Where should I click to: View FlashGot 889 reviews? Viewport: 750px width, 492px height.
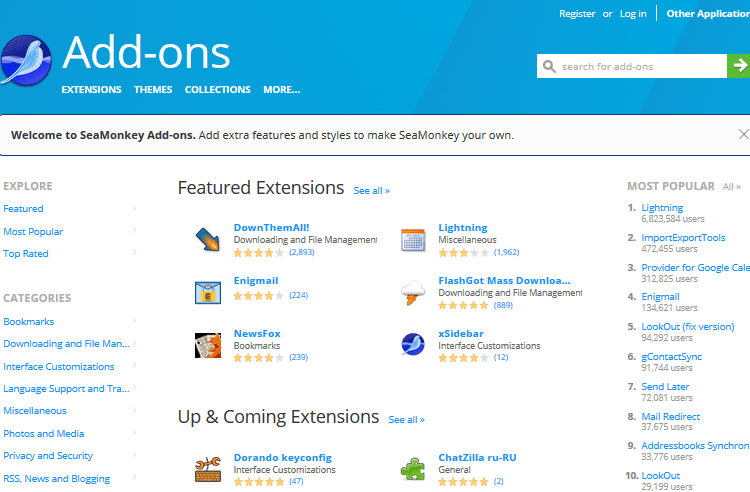[x=503, y=305]
